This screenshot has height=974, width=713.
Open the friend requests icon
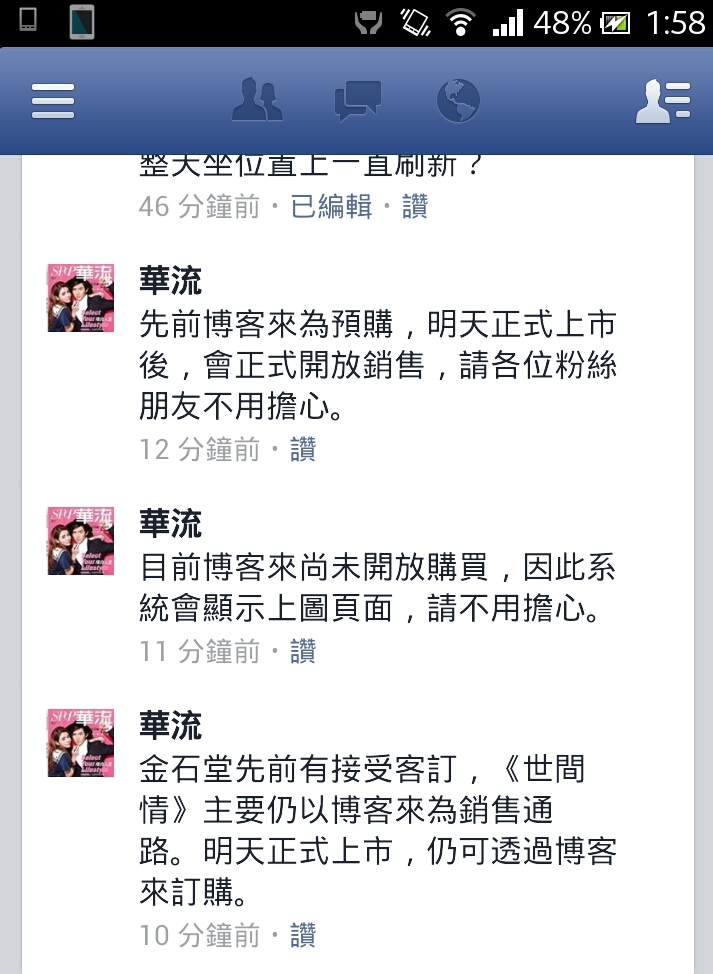(257, 99)
